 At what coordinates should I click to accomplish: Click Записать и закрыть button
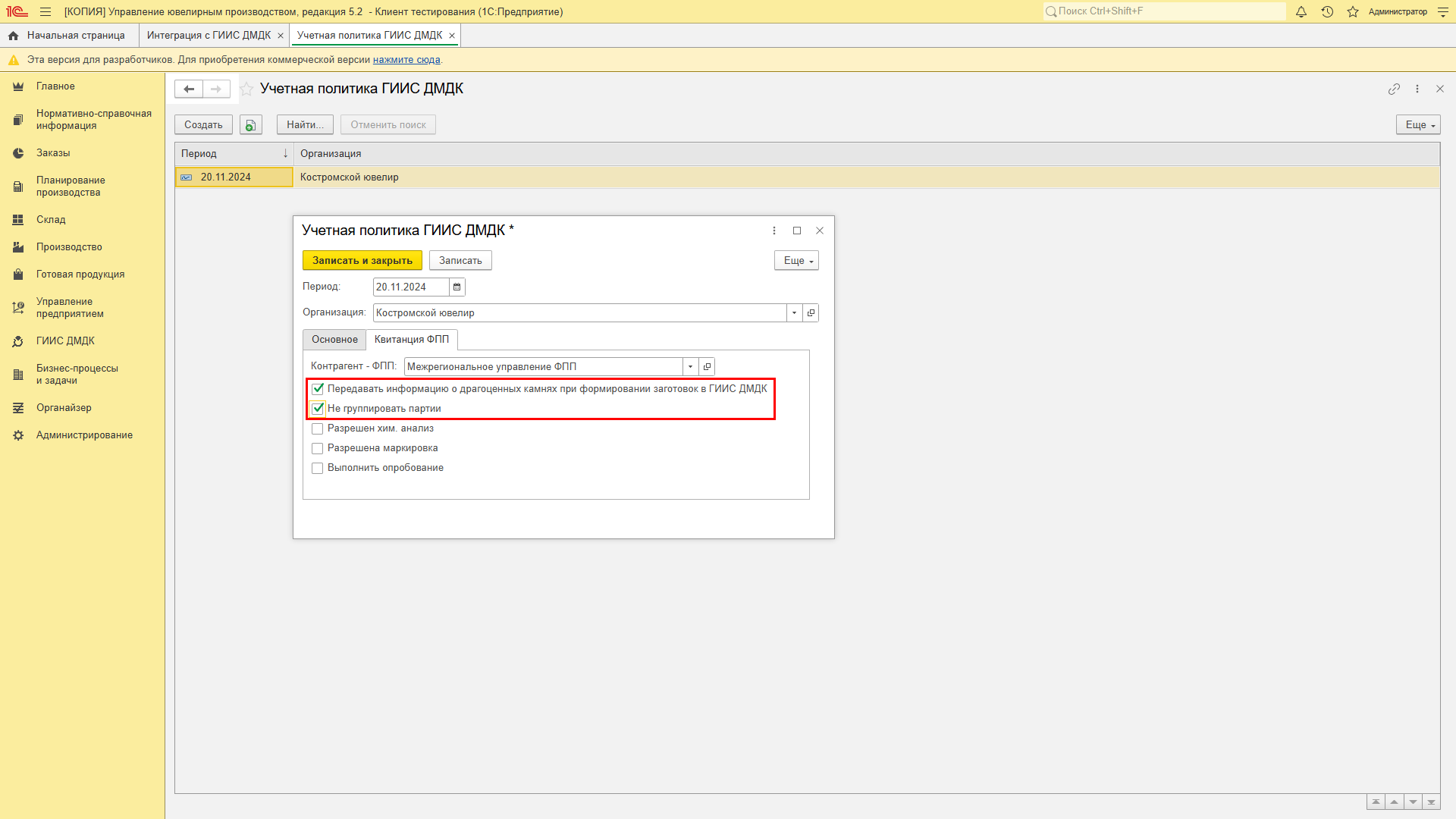pos(362,260)
